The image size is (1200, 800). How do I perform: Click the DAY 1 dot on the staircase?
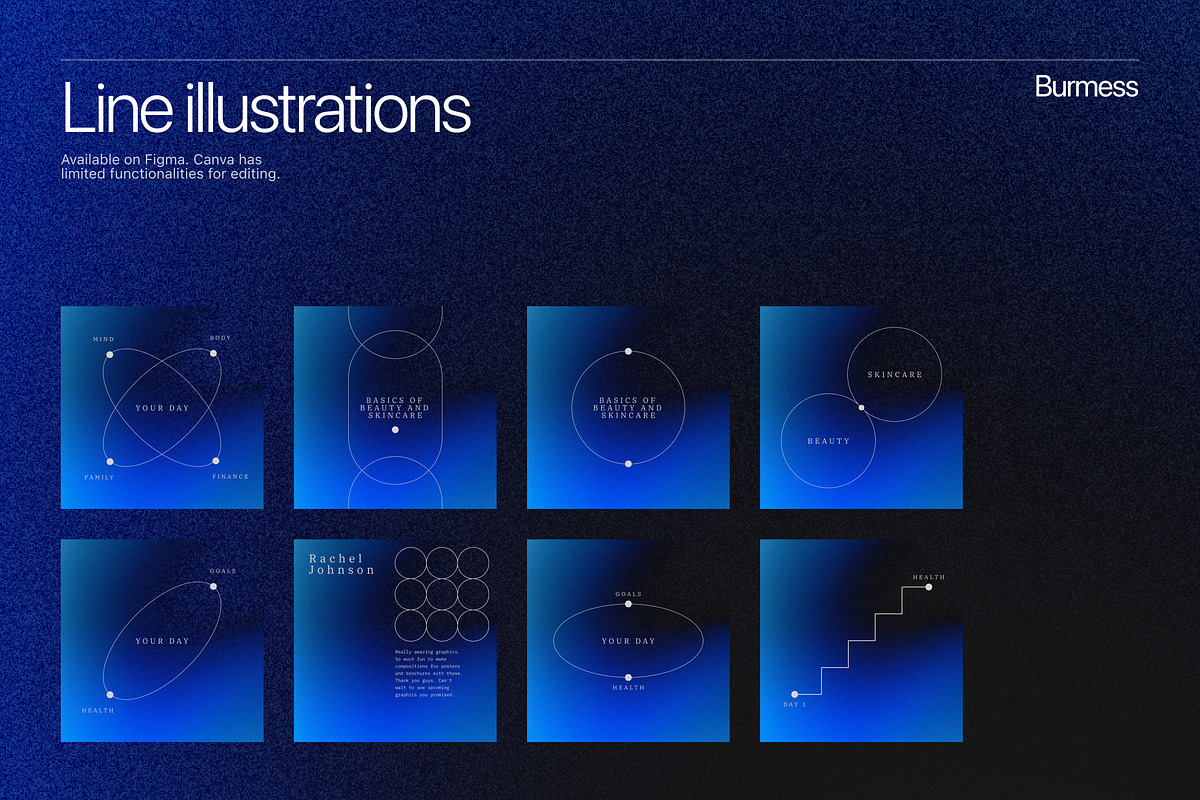[x=794, y=694]
